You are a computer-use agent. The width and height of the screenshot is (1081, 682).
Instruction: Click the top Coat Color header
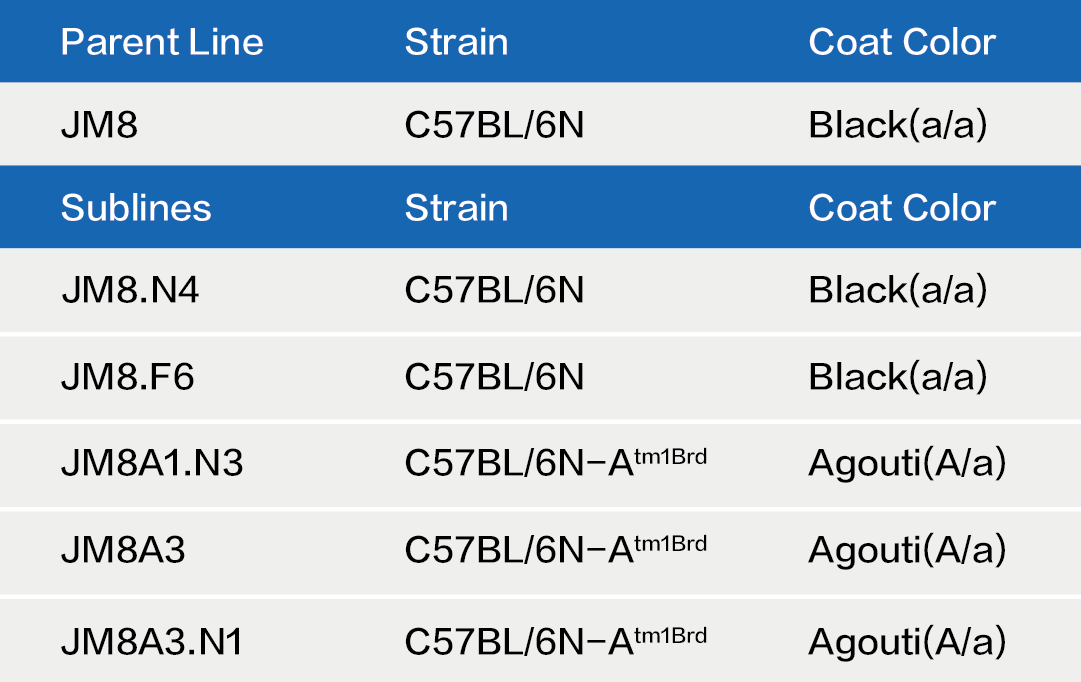[902, 42]
